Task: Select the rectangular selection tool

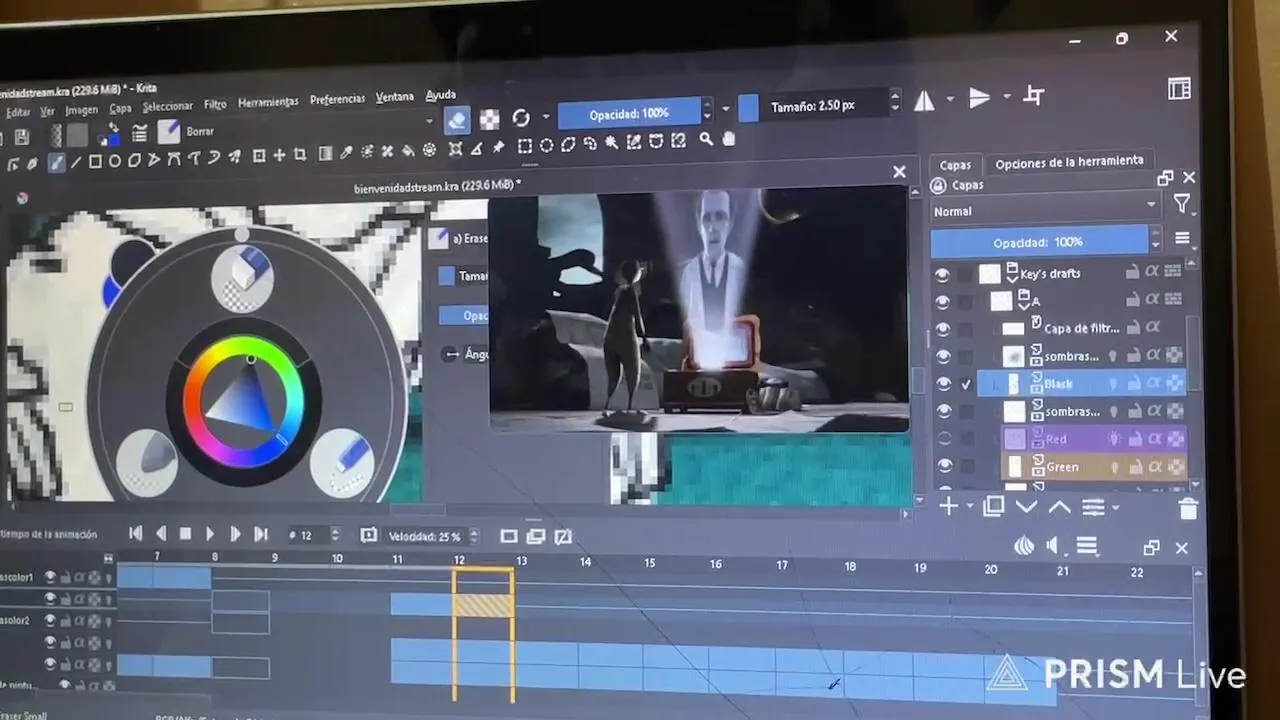Action: [524, 146]
